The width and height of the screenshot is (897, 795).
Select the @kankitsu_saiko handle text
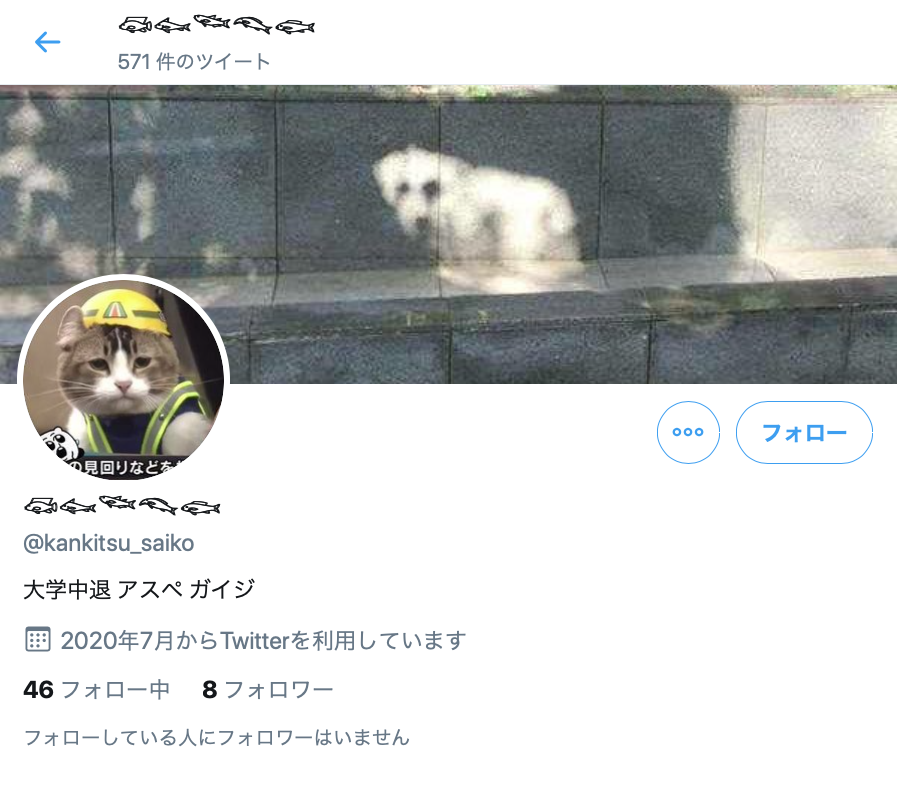109,543
